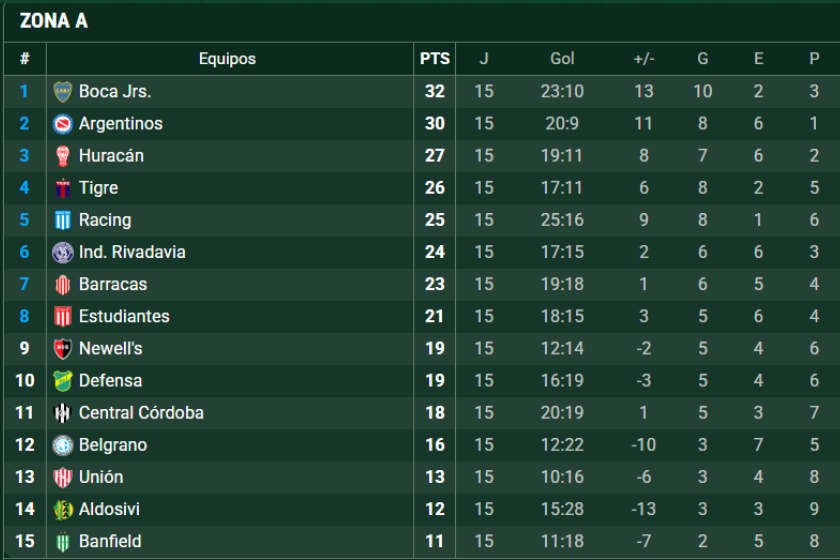Viewport: 840px width, 560px height.
Task: Click the Huracán balloon crest
Action: click(63, 156)
